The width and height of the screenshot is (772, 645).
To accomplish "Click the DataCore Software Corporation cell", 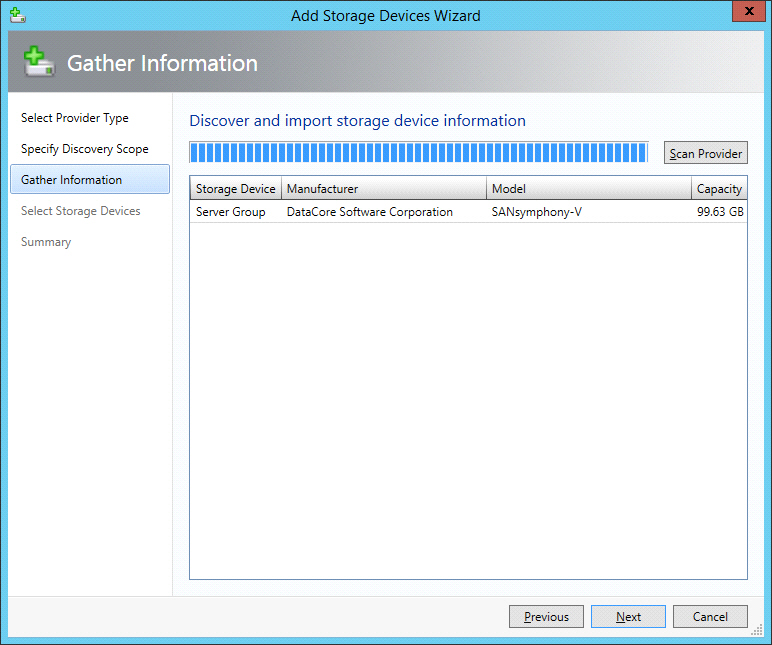I will point(370,212).
